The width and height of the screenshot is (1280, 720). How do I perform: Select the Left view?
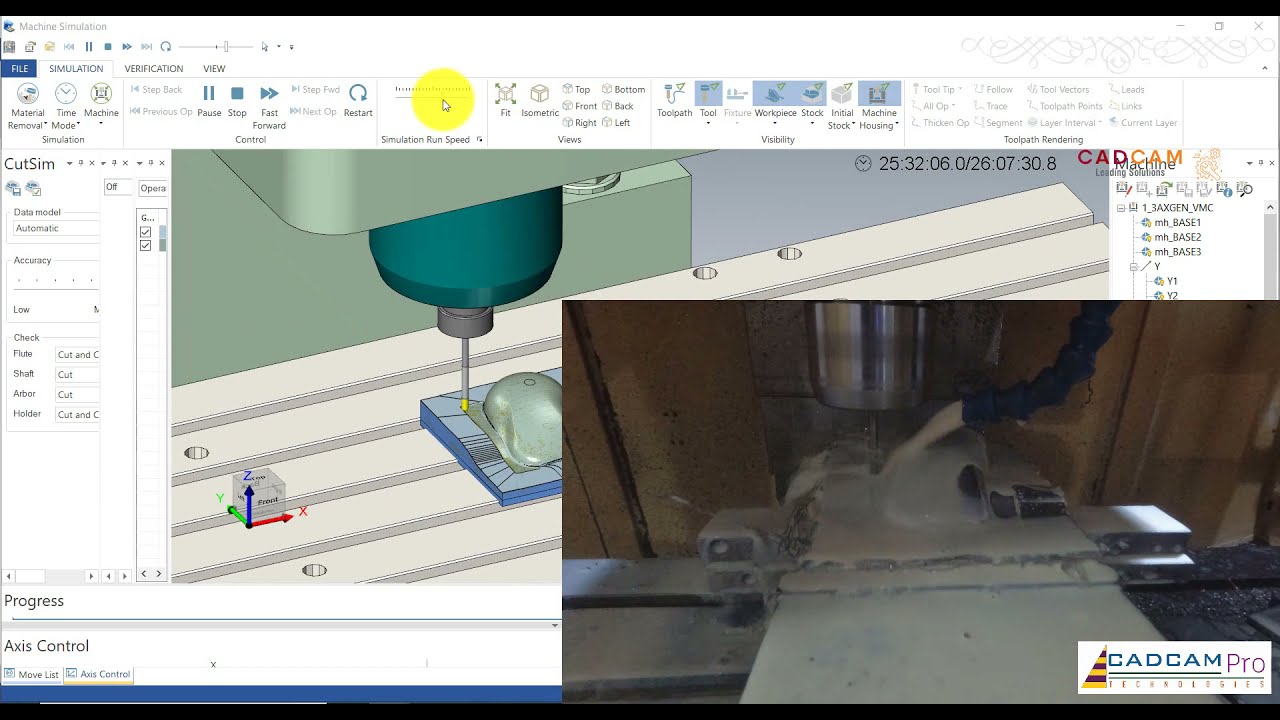point(616,123)
